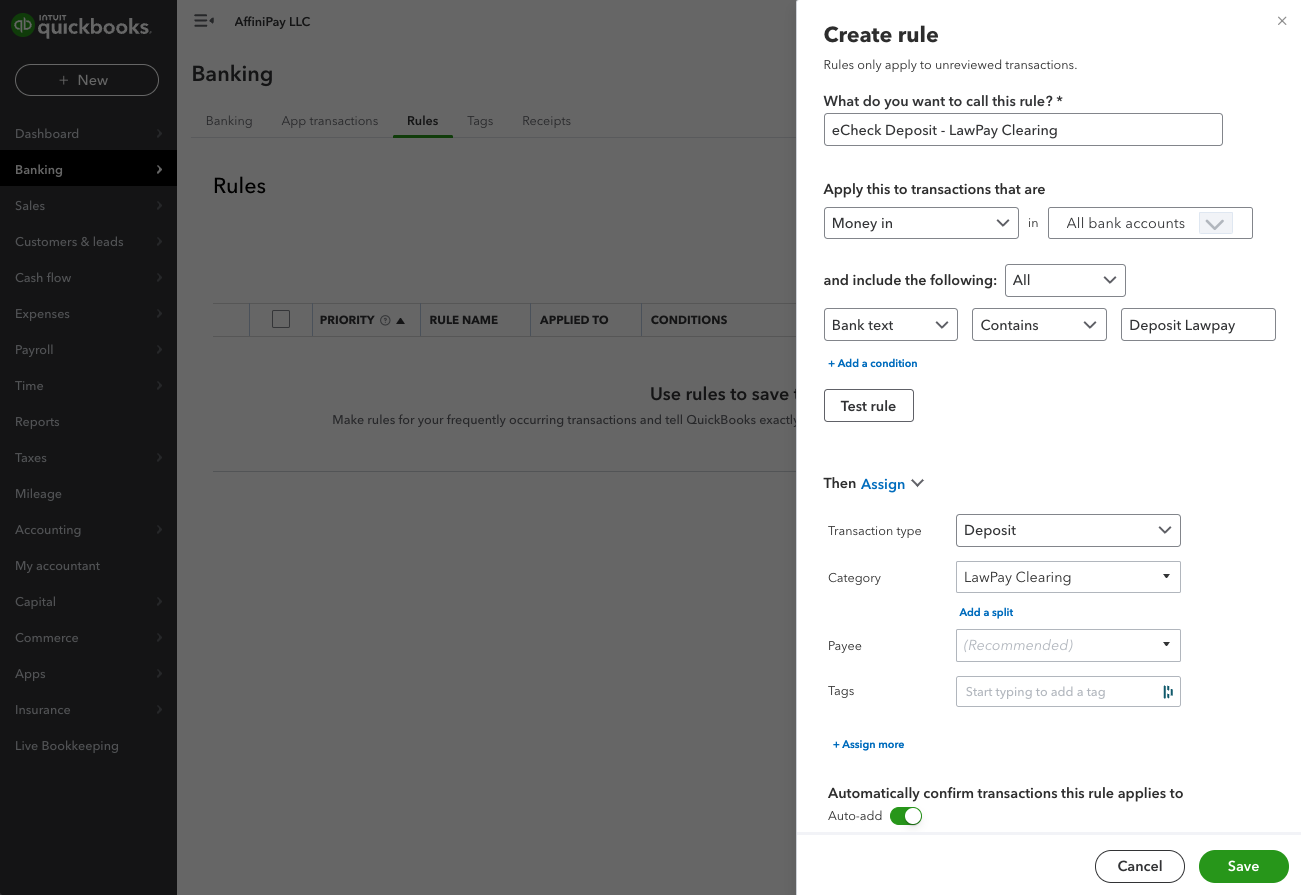The image size is (1301, 895).
Task: Click the Test rule button
Action: click(868, 406)
